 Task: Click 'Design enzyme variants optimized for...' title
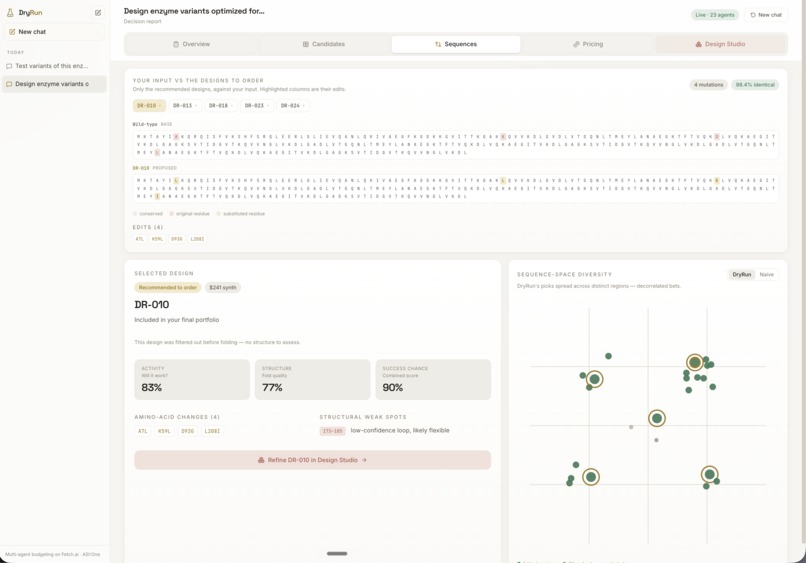(x=194, y=11)
